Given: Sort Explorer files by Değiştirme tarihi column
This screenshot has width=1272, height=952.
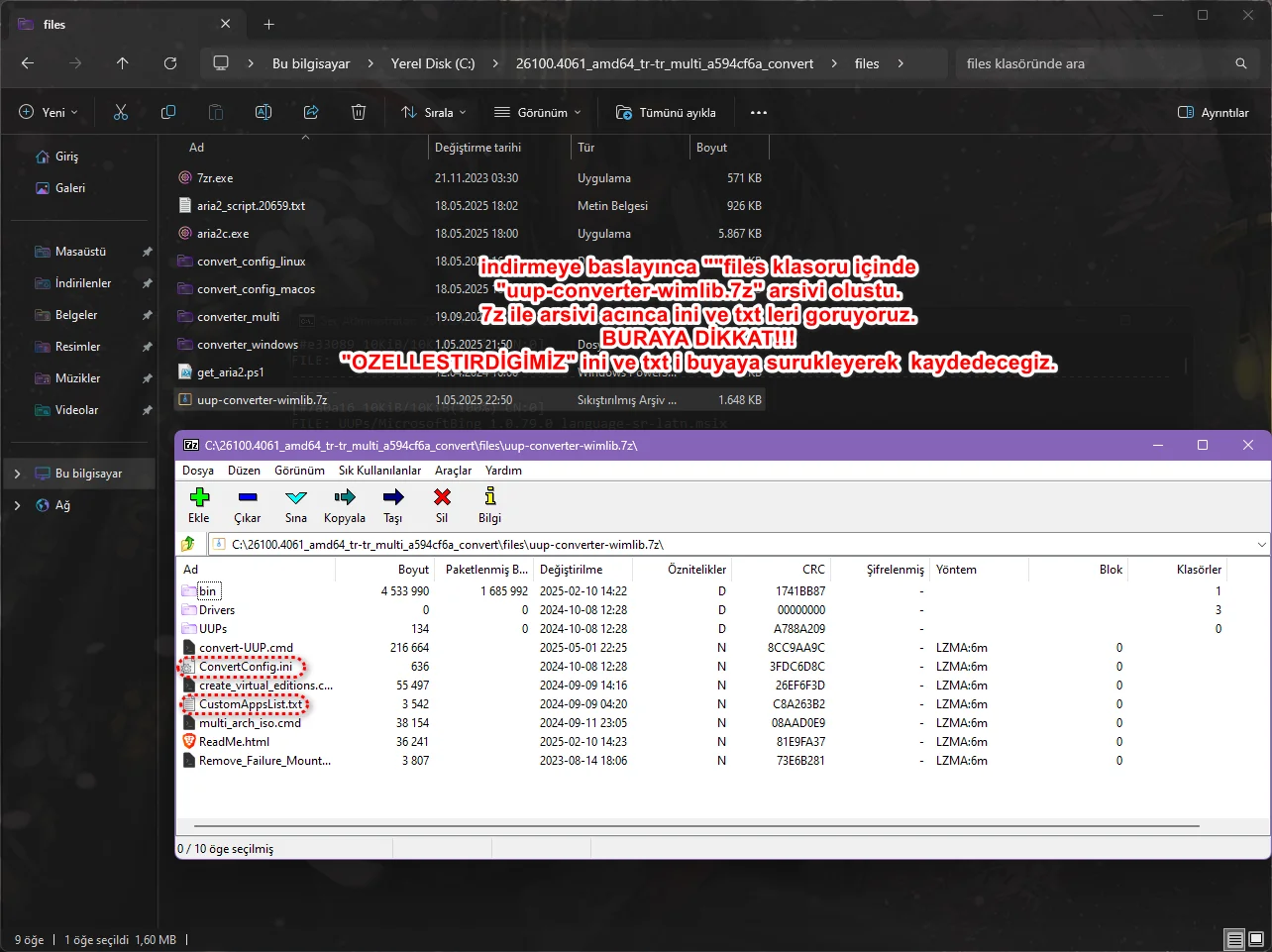Looking at the screenshot, I should pos(500,148).
